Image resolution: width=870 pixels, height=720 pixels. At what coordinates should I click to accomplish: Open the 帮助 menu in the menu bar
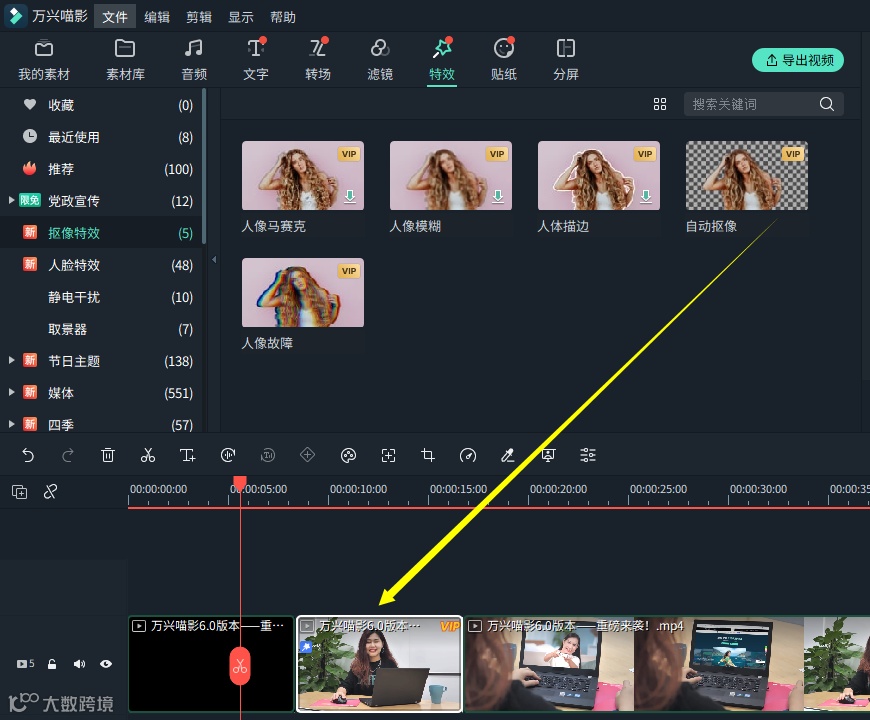tap(284, 16)
